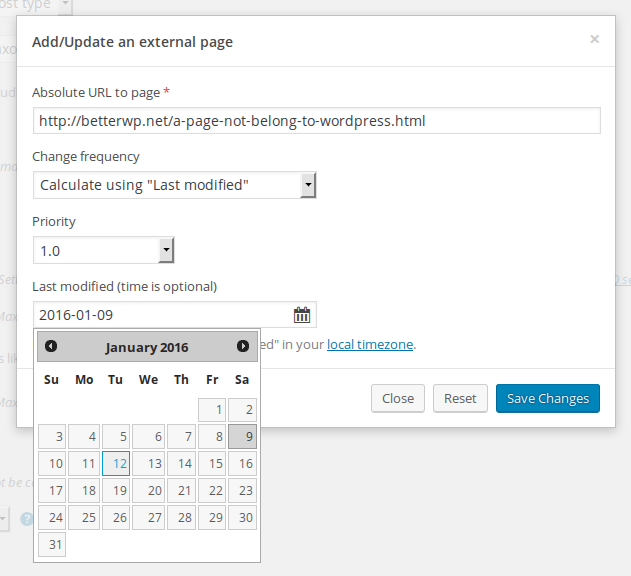Click the Close button
This screenshot has height=576, width=631.
[398, 398]
